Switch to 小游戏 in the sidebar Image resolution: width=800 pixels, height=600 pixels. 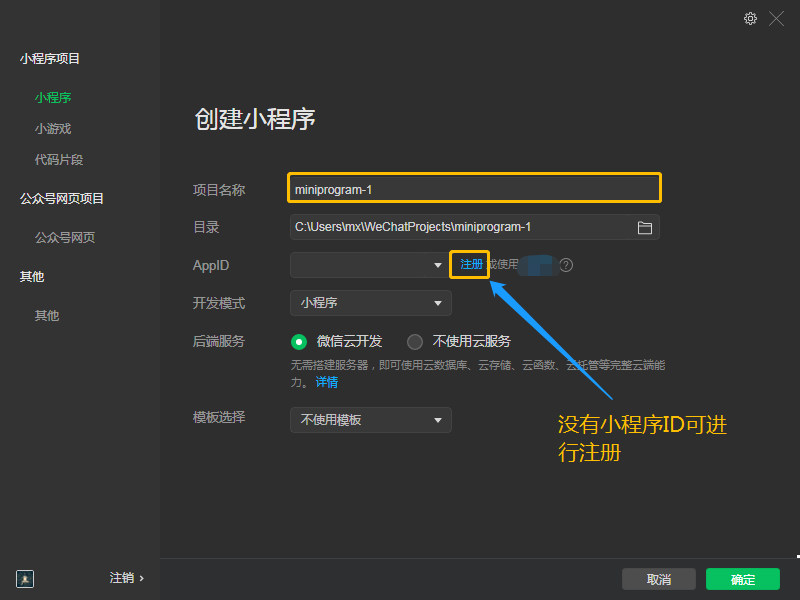[53, 128]
